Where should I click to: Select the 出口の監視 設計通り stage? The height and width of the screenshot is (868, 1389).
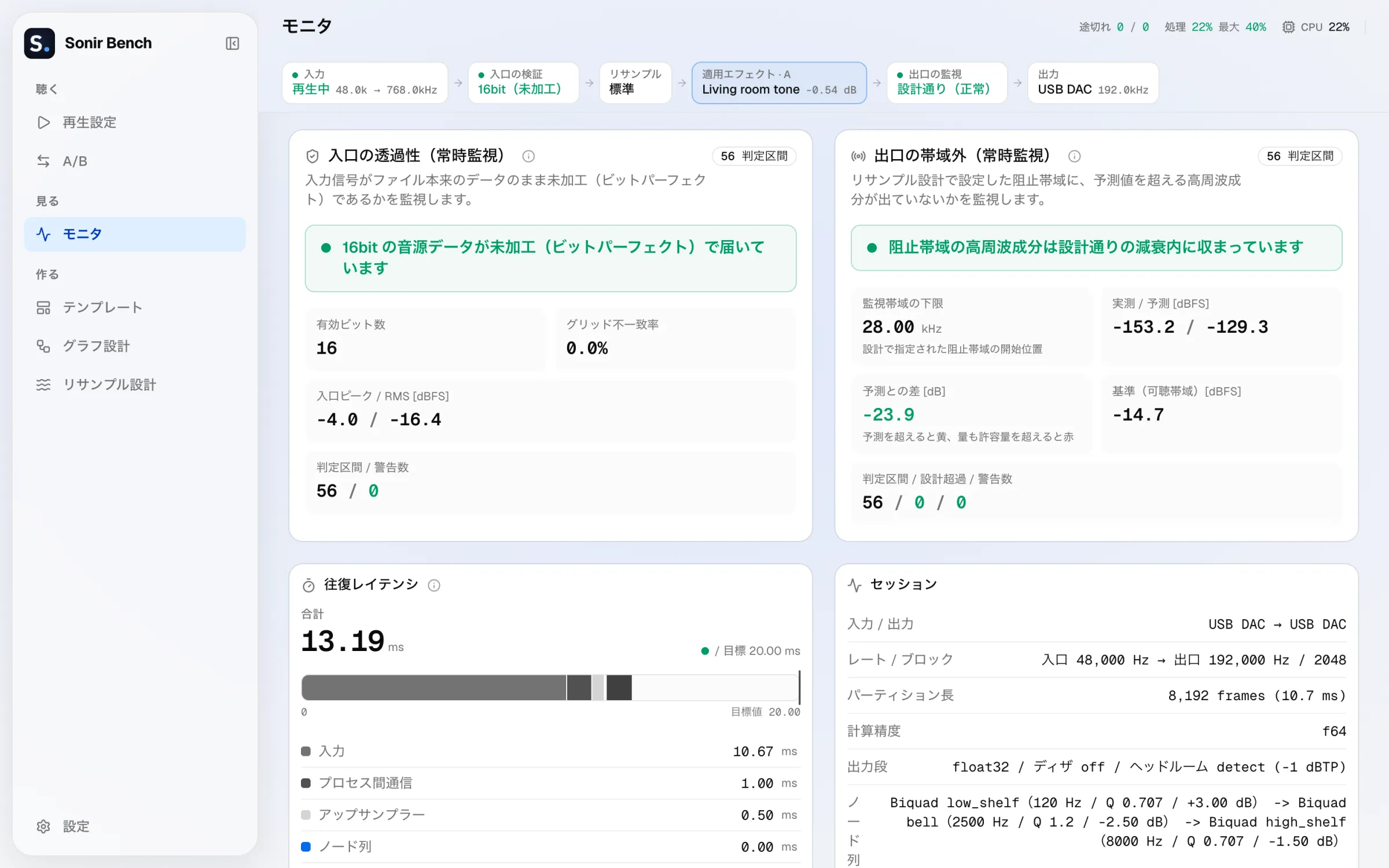[947, 83]
